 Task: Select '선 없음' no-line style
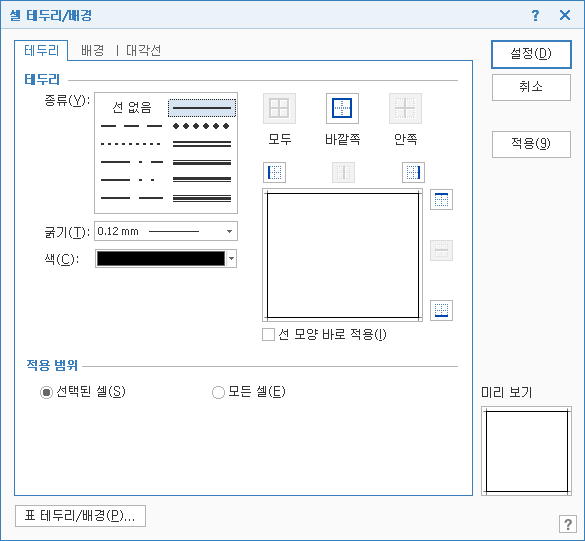[x=132, y=108]
